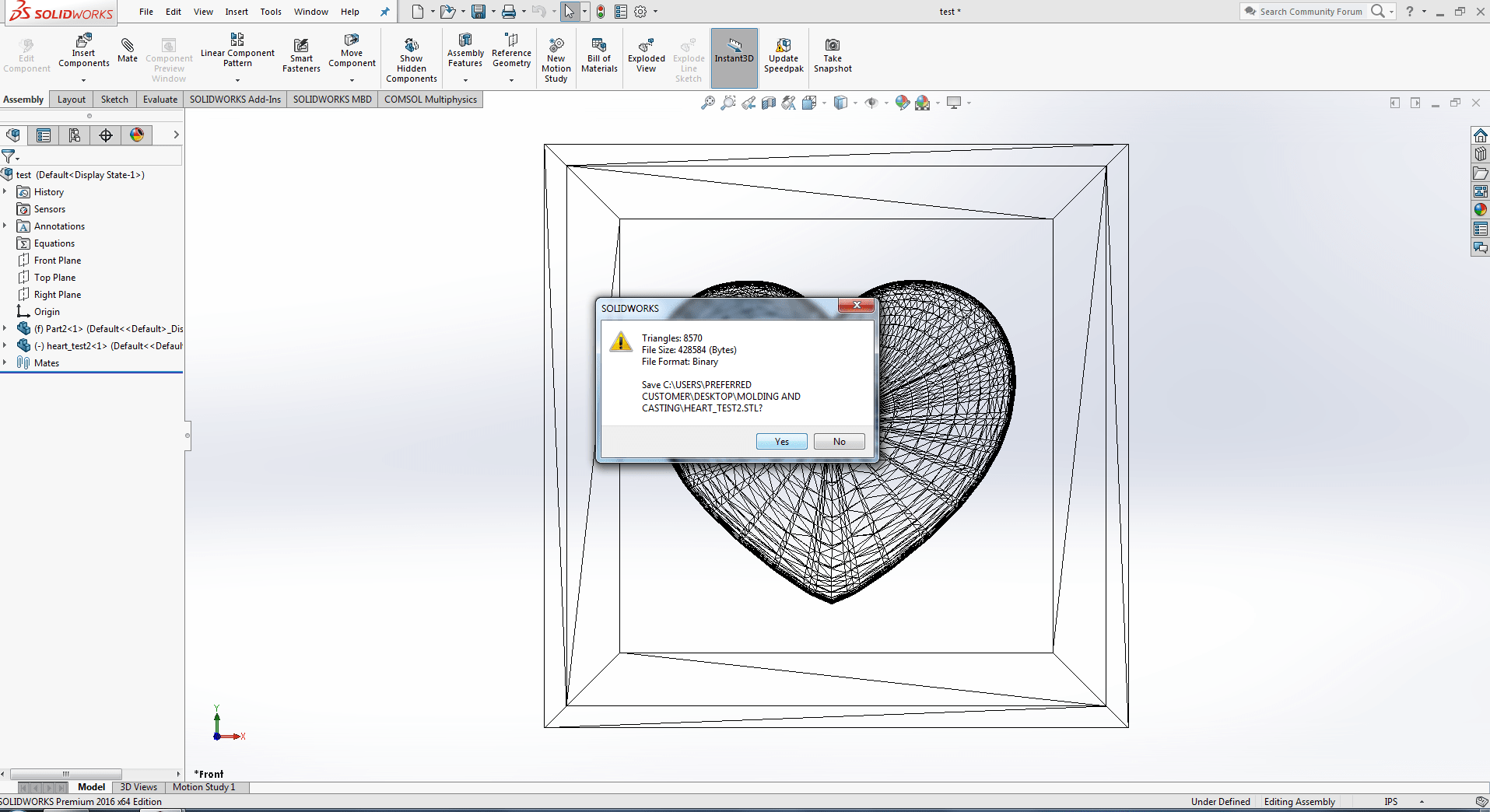Expand the Annotations tree node

tap(5, 226)
